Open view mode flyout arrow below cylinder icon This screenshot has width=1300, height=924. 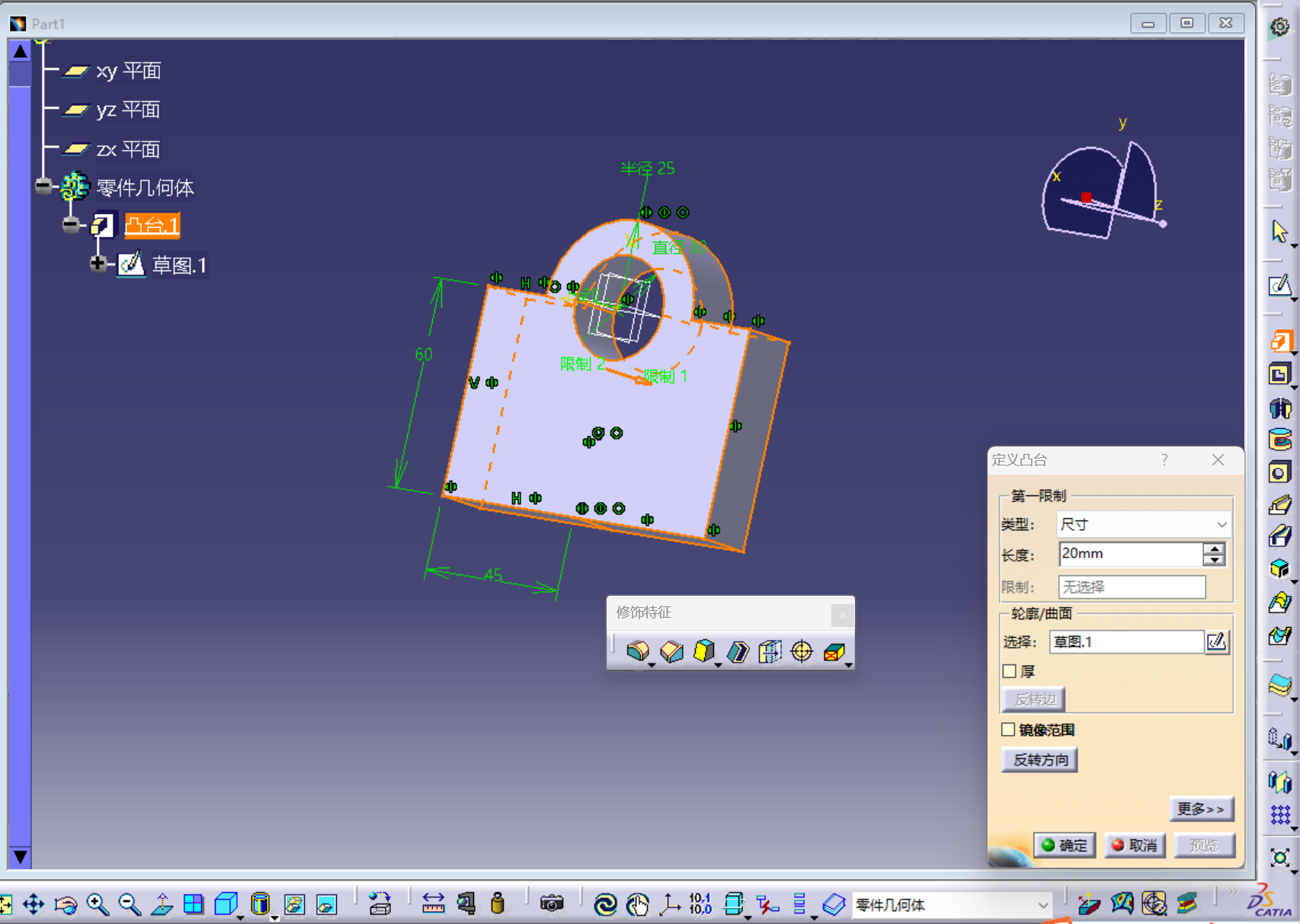274,918
